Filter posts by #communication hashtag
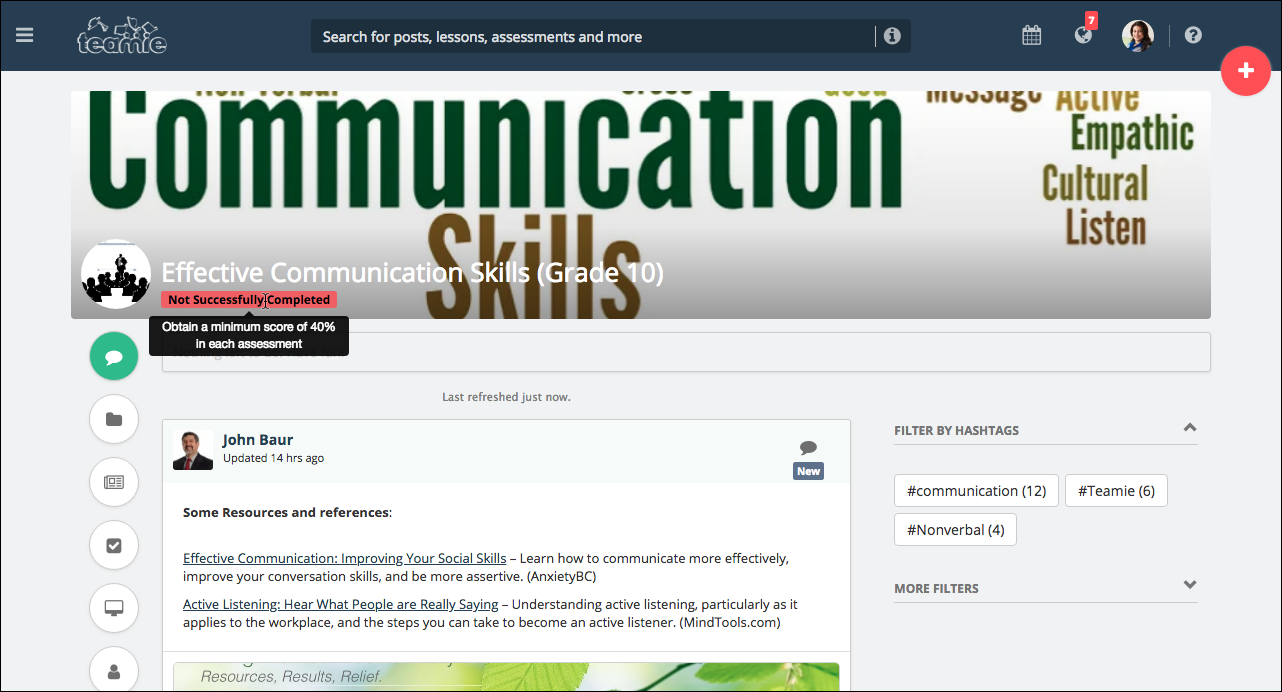 (x=976, y=491)
